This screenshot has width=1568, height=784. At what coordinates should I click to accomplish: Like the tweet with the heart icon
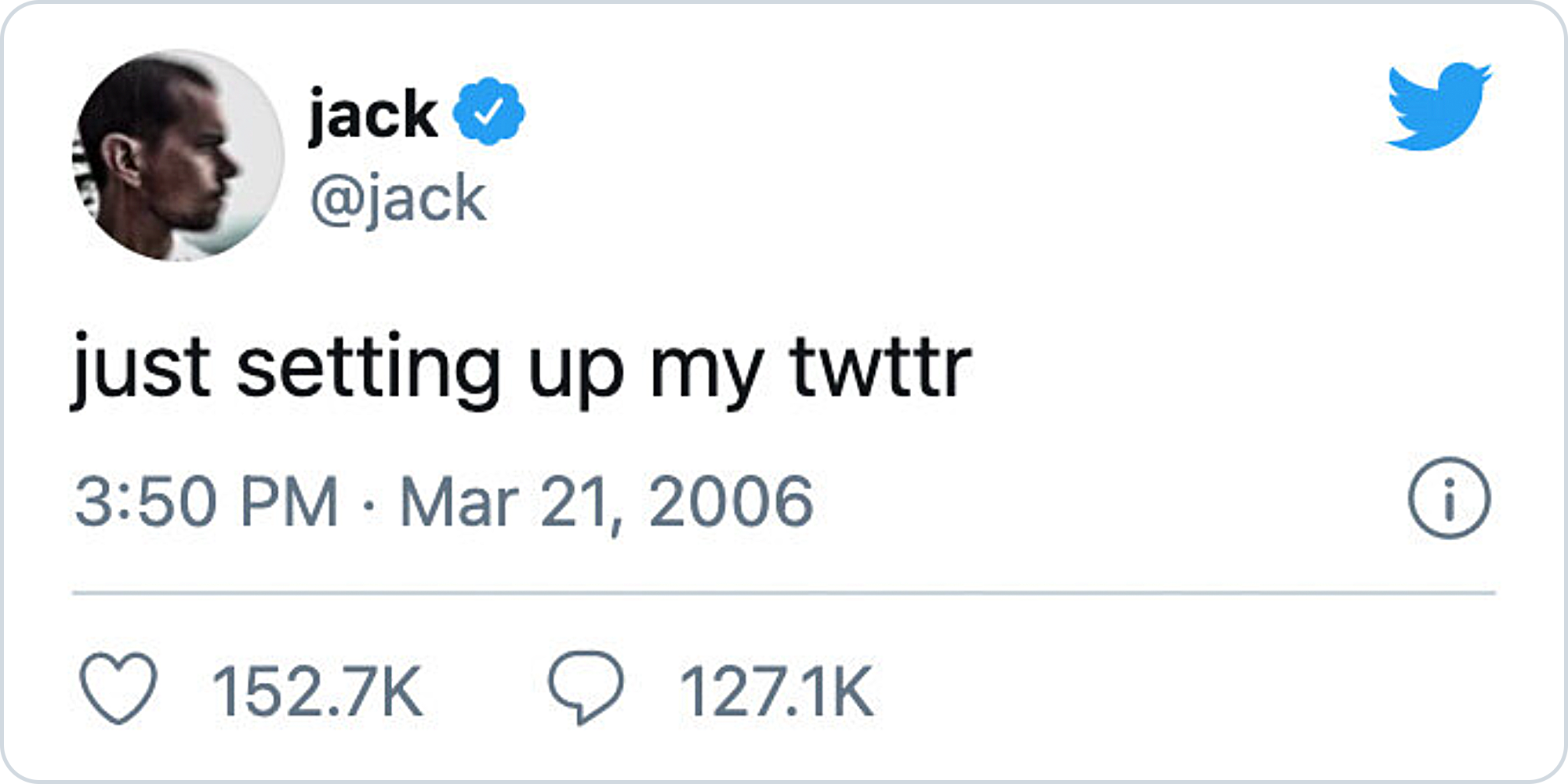pyautogui.click(x=118, y=688)
